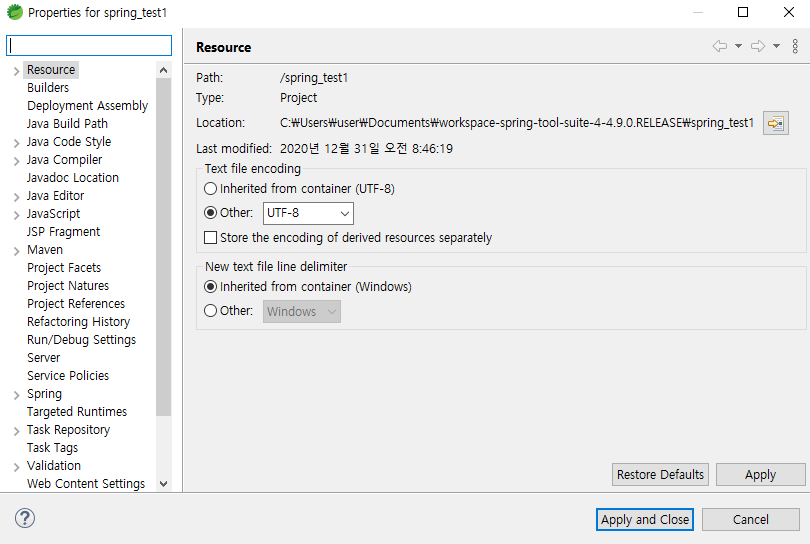
Task: Maximize the Properties dialog window
Action: coord(743,12)
